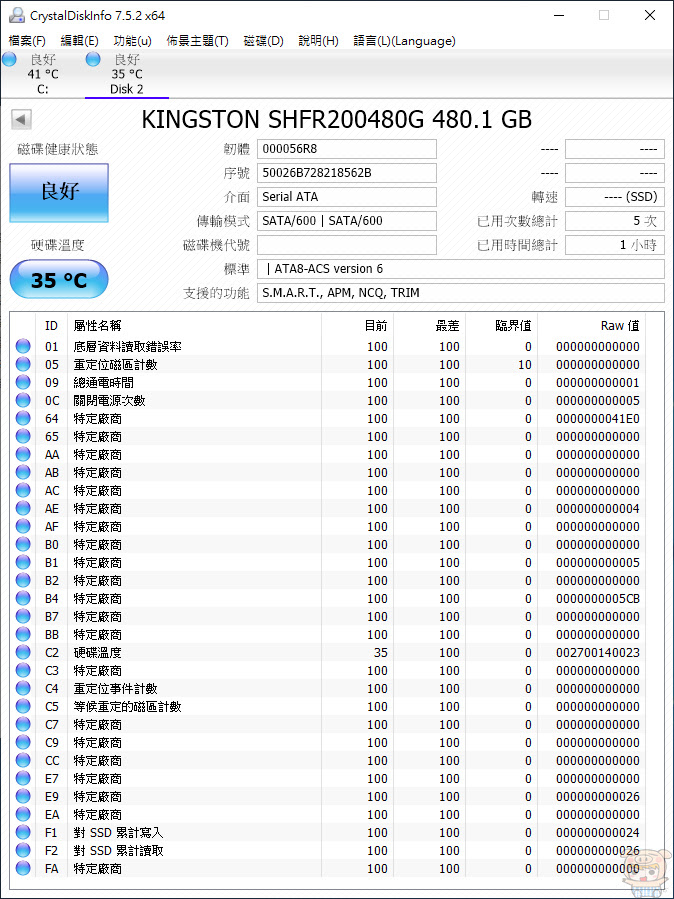The width and height of the screenshot is (674, 899).
Task: Click the blue status orb for ID AE
Action: click(x=23, y=509)
